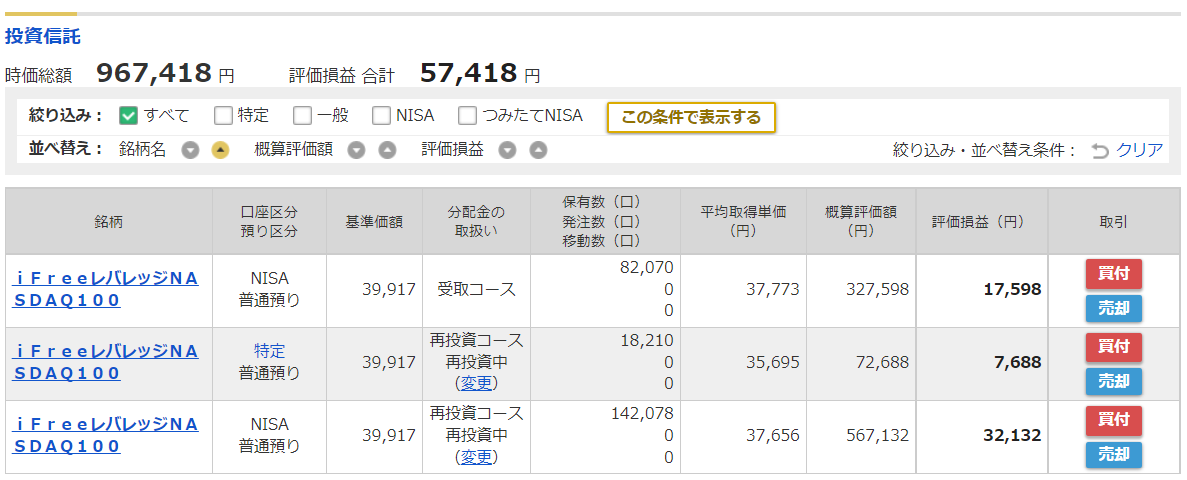Click the 967,418 total market value
Screen dimensions: 1187x480
154,73
